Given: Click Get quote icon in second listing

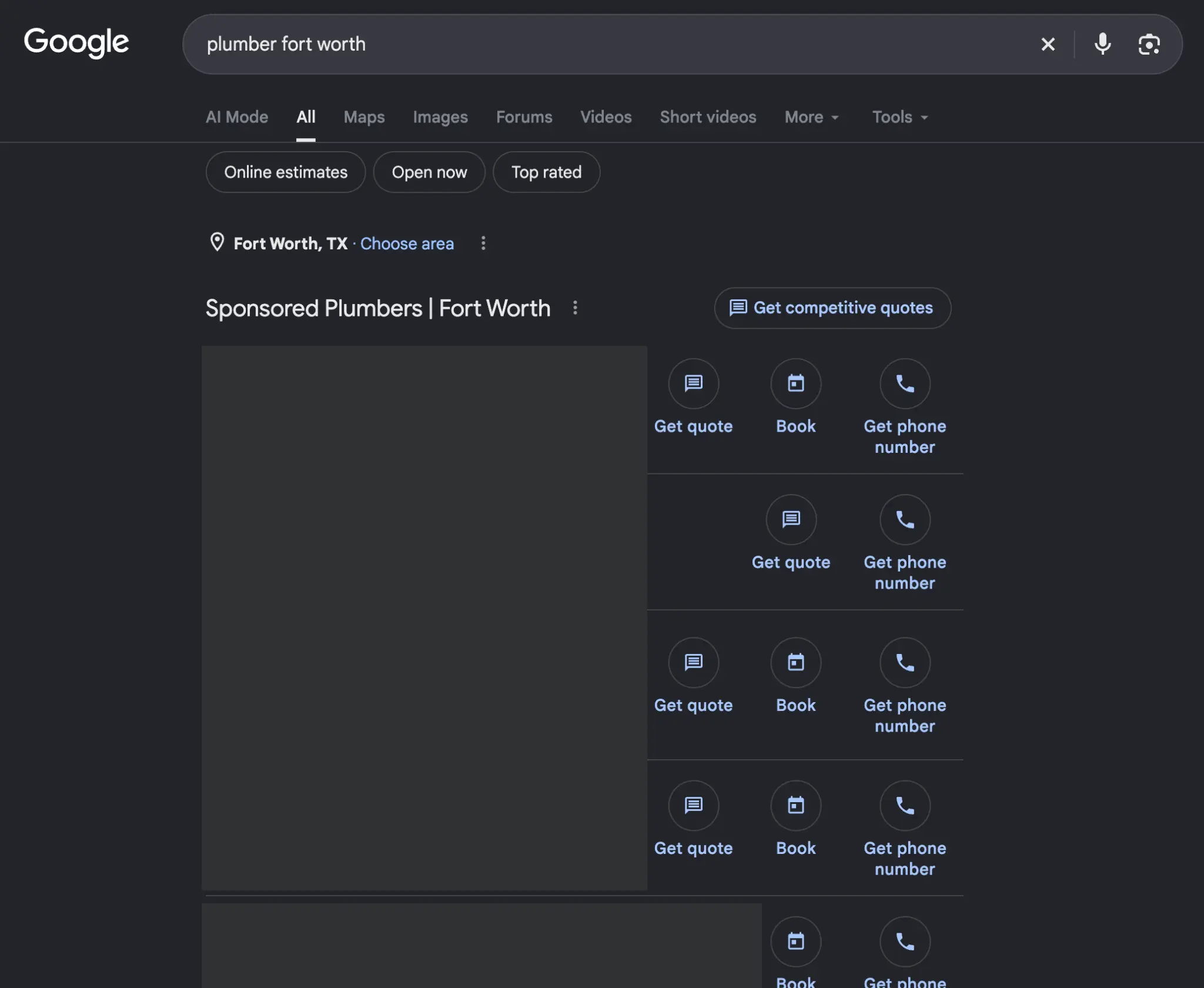Looking at the screenshot, I should (x=791, y=519).
